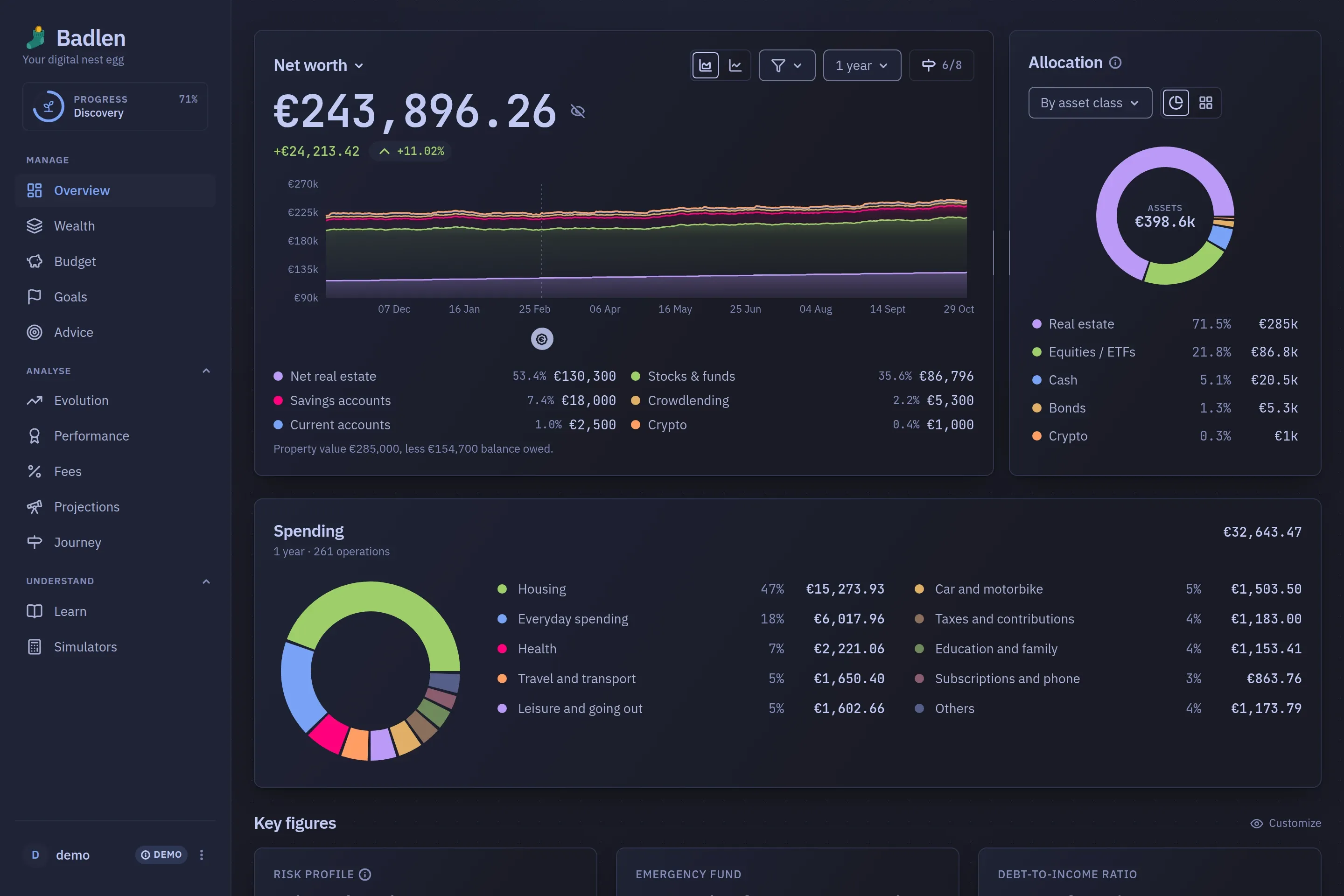Toggle the Net real estate legend entry
This screenshot has height=896, width=1344.
point(445,376)
